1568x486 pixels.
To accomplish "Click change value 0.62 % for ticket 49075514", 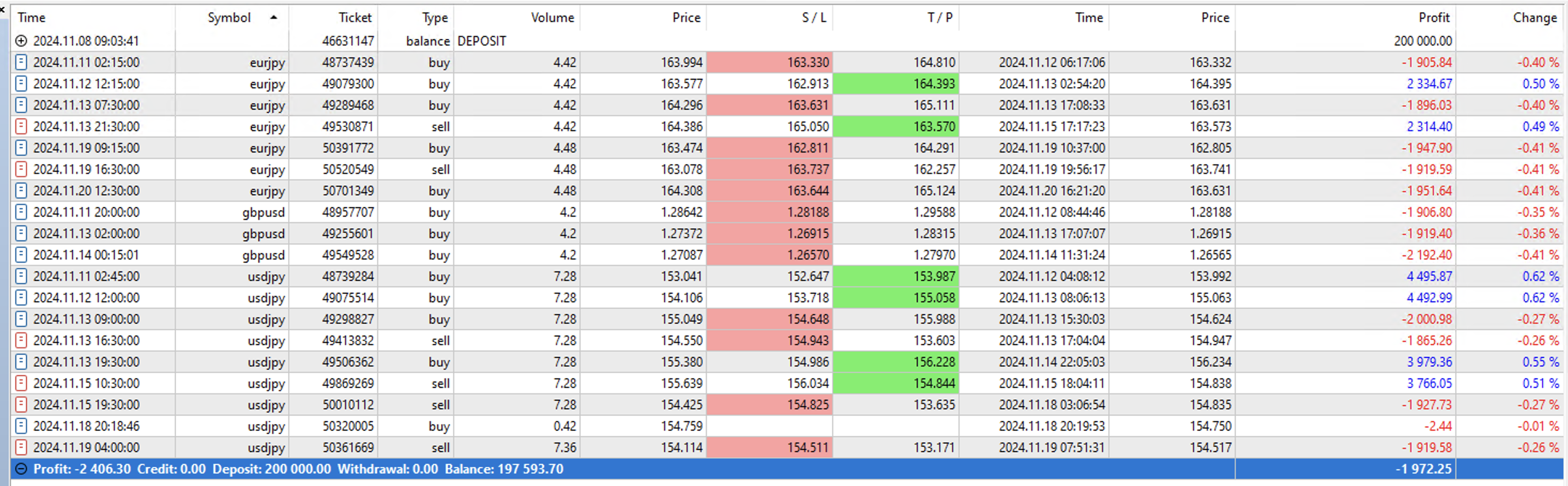I will point(1541,298).
